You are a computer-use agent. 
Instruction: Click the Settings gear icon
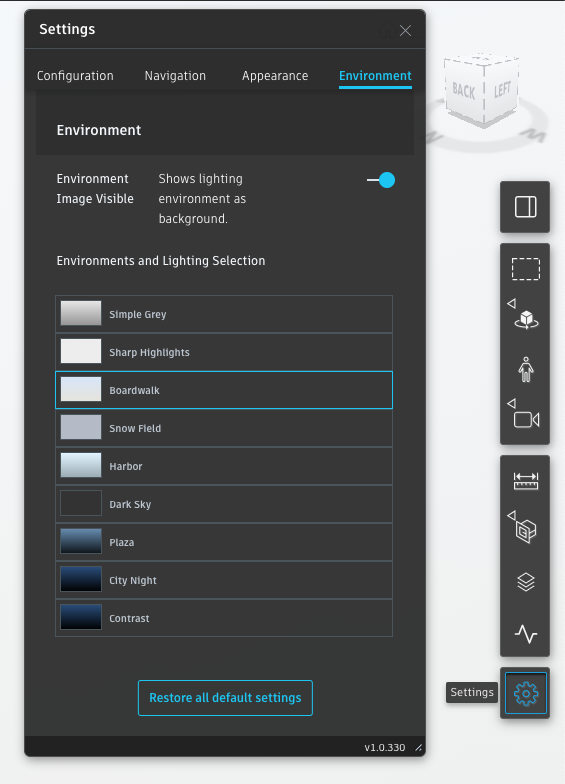[x=526, y=693]
